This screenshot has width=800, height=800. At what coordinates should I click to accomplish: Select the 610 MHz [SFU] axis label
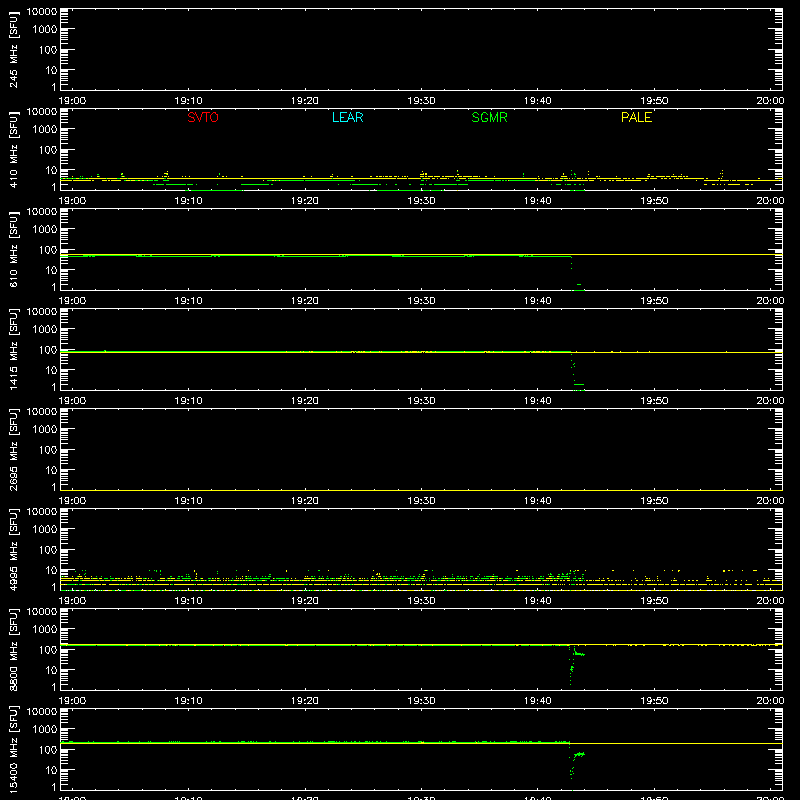point(14,249)
